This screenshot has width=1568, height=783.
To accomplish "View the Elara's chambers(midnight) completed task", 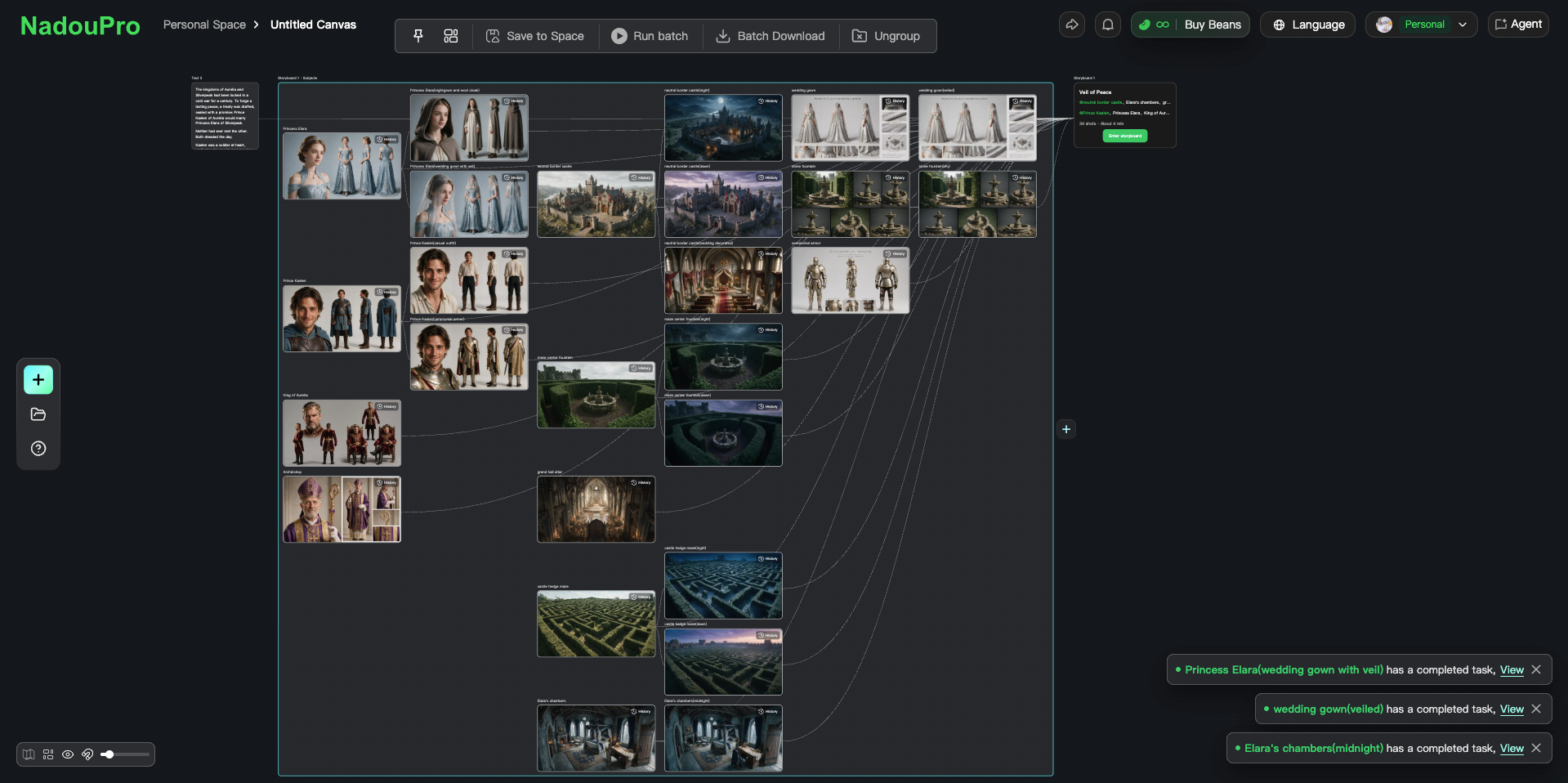I will click(1512, 749).
